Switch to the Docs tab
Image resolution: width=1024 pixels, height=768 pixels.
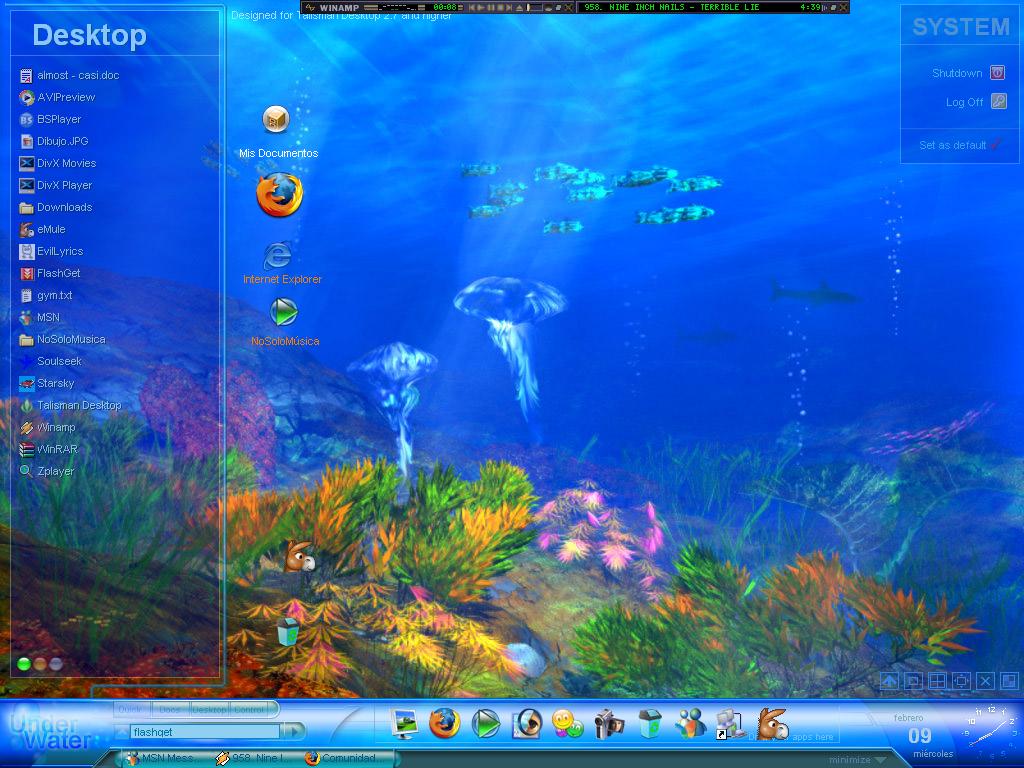coord(170,709)
